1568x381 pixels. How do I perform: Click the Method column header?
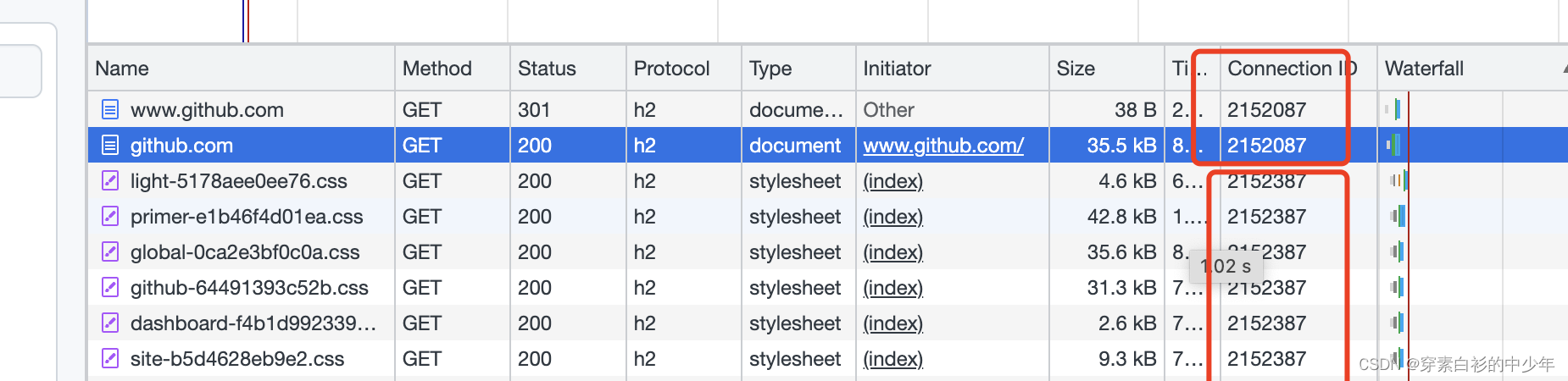click(x=436, y=69)
